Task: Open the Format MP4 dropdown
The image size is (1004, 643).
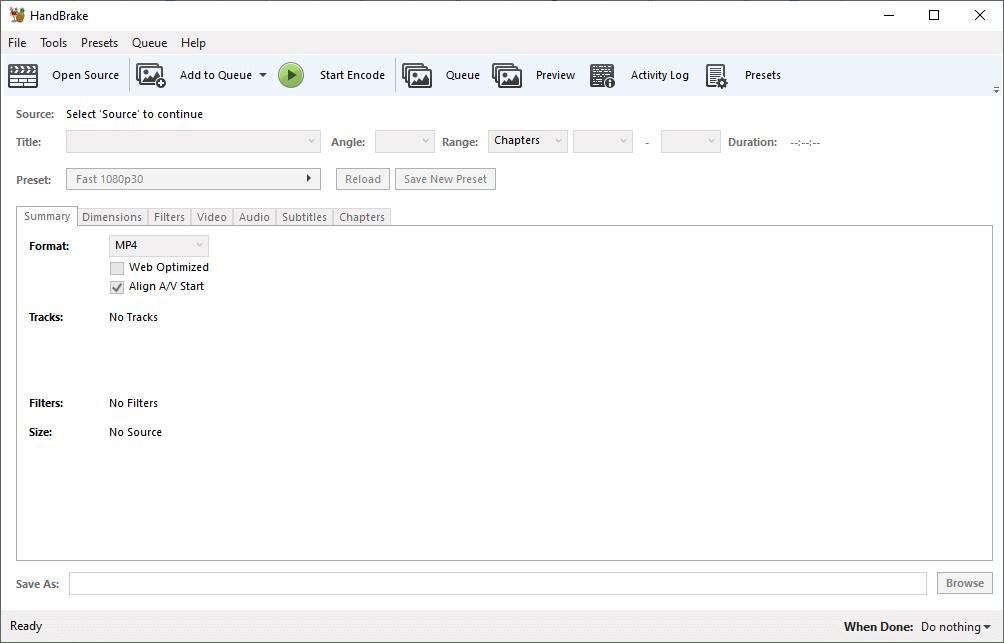Action: 158,245
